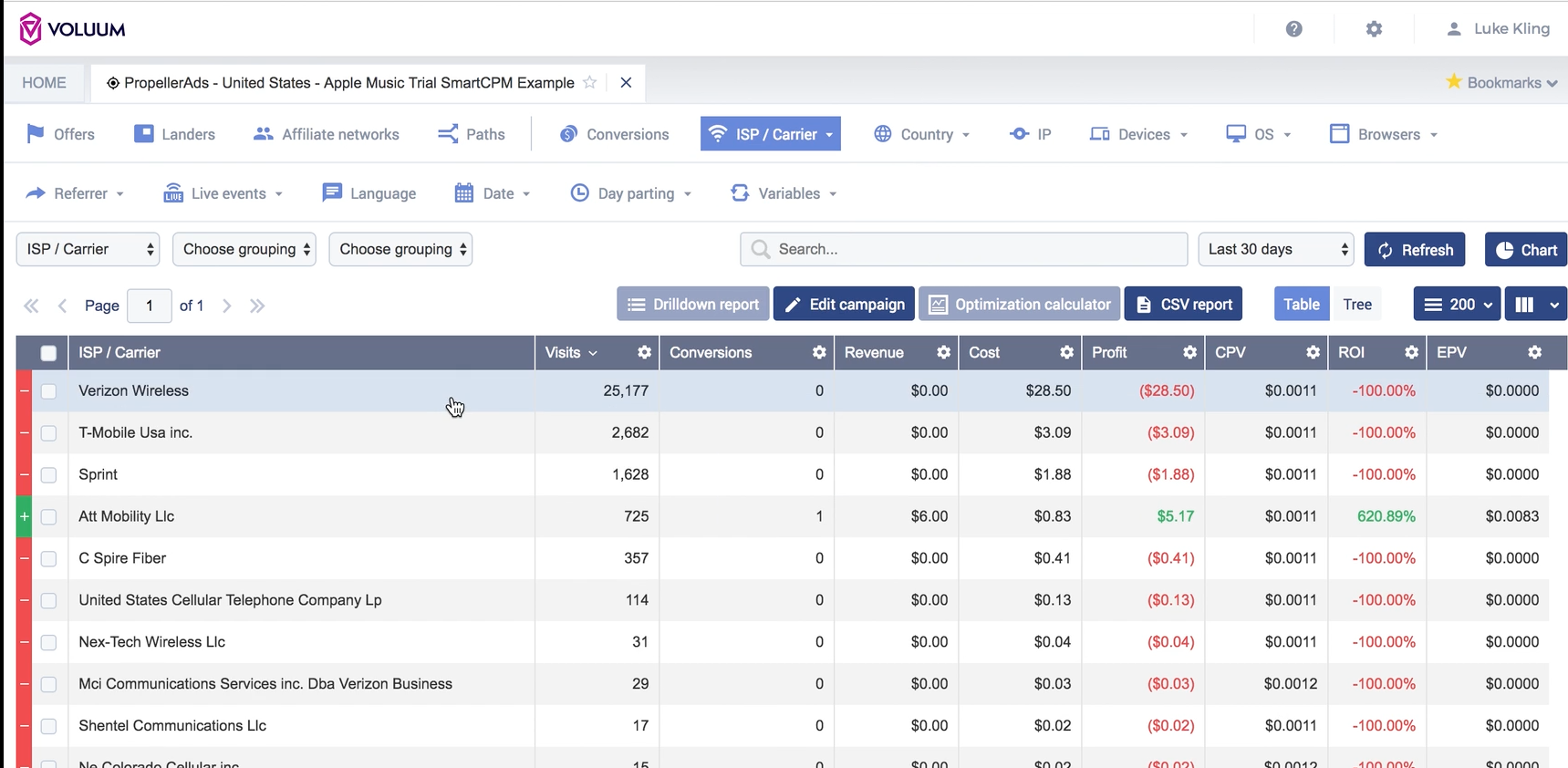Open the third Choose grouping dropdown
Screen dimensions: 1568x768
[x=400, y=249]
